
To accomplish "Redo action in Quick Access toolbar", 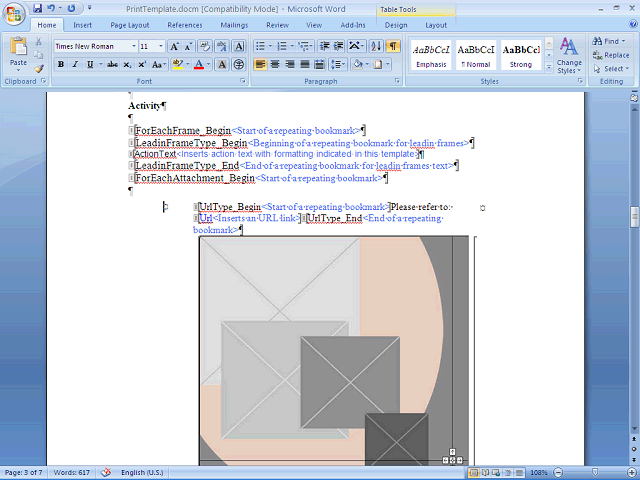I will tap(71, 8).
